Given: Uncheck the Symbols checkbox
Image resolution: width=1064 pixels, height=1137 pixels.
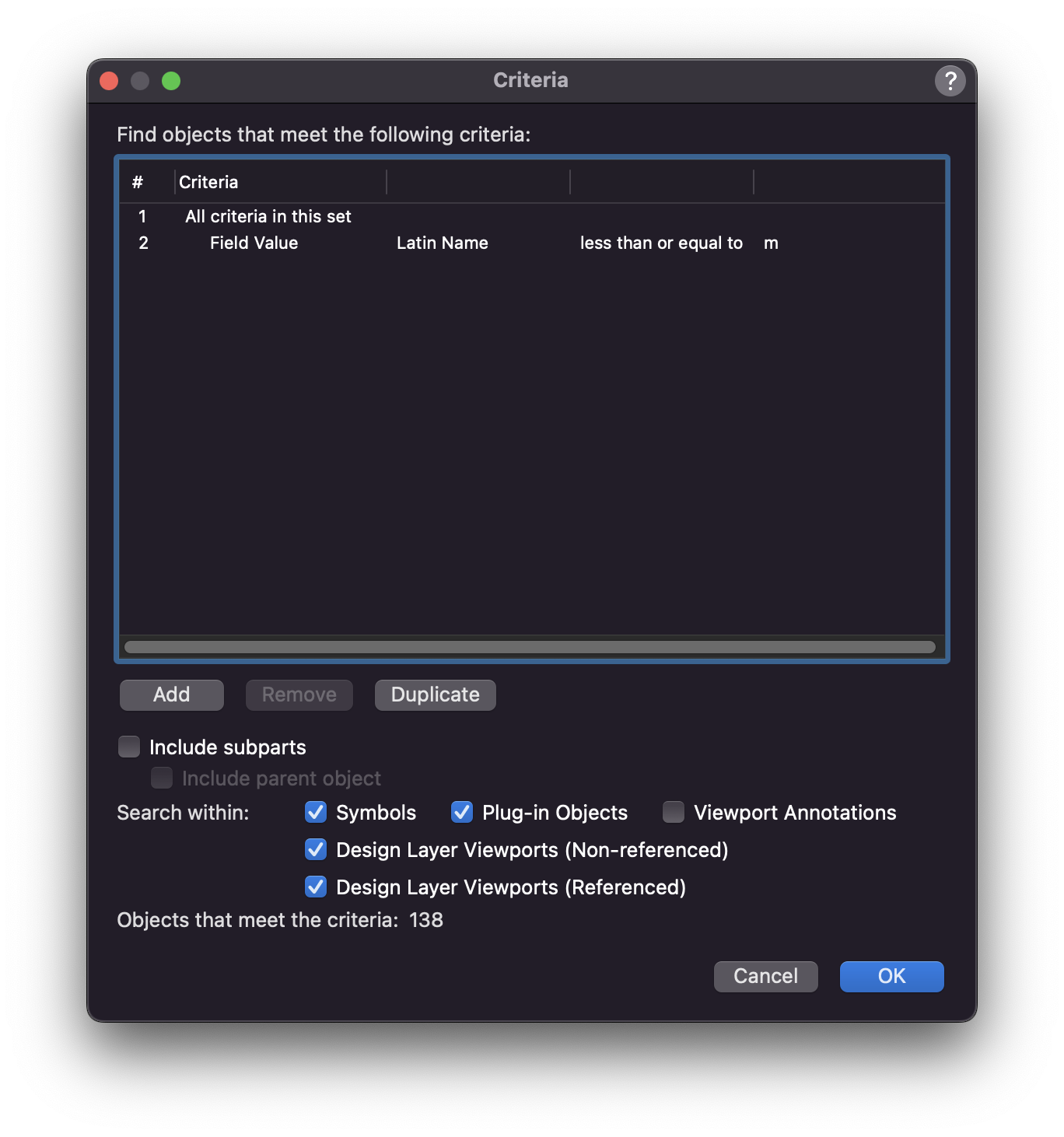Looking at the screenshot, I should pos(316,812).
